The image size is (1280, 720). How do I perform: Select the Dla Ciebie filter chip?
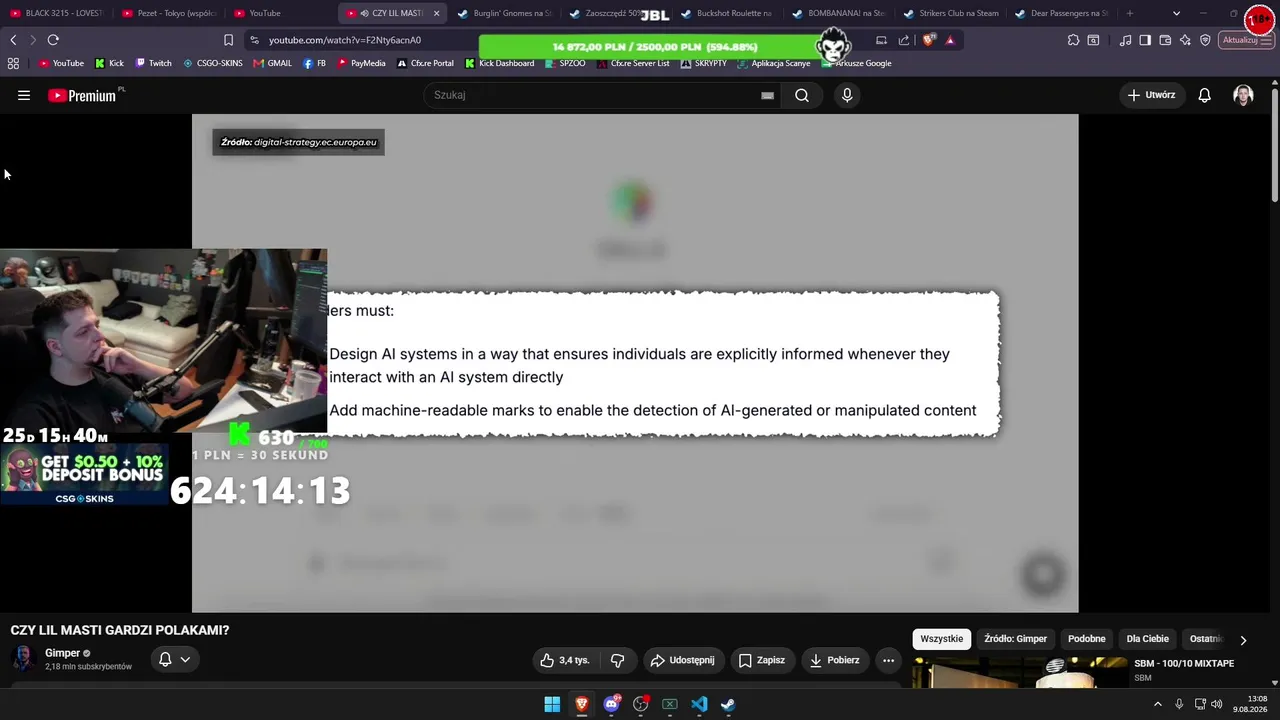1148,639
